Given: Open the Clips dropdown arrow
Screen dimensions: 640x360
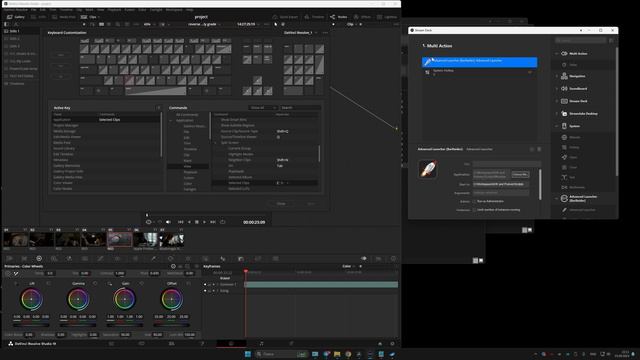Looking at the screenshot, I should (99, 17).
